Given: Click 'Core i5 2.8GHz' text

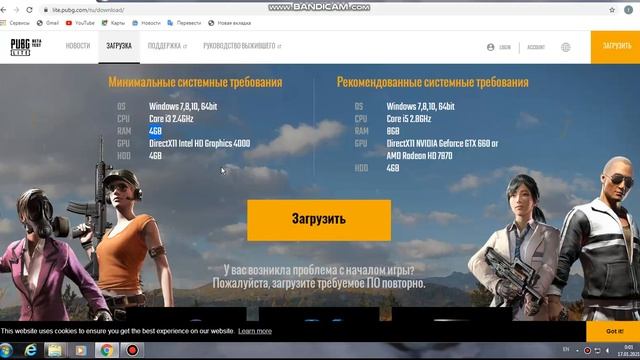Looking at the screenshot, I should pos(409,119).
